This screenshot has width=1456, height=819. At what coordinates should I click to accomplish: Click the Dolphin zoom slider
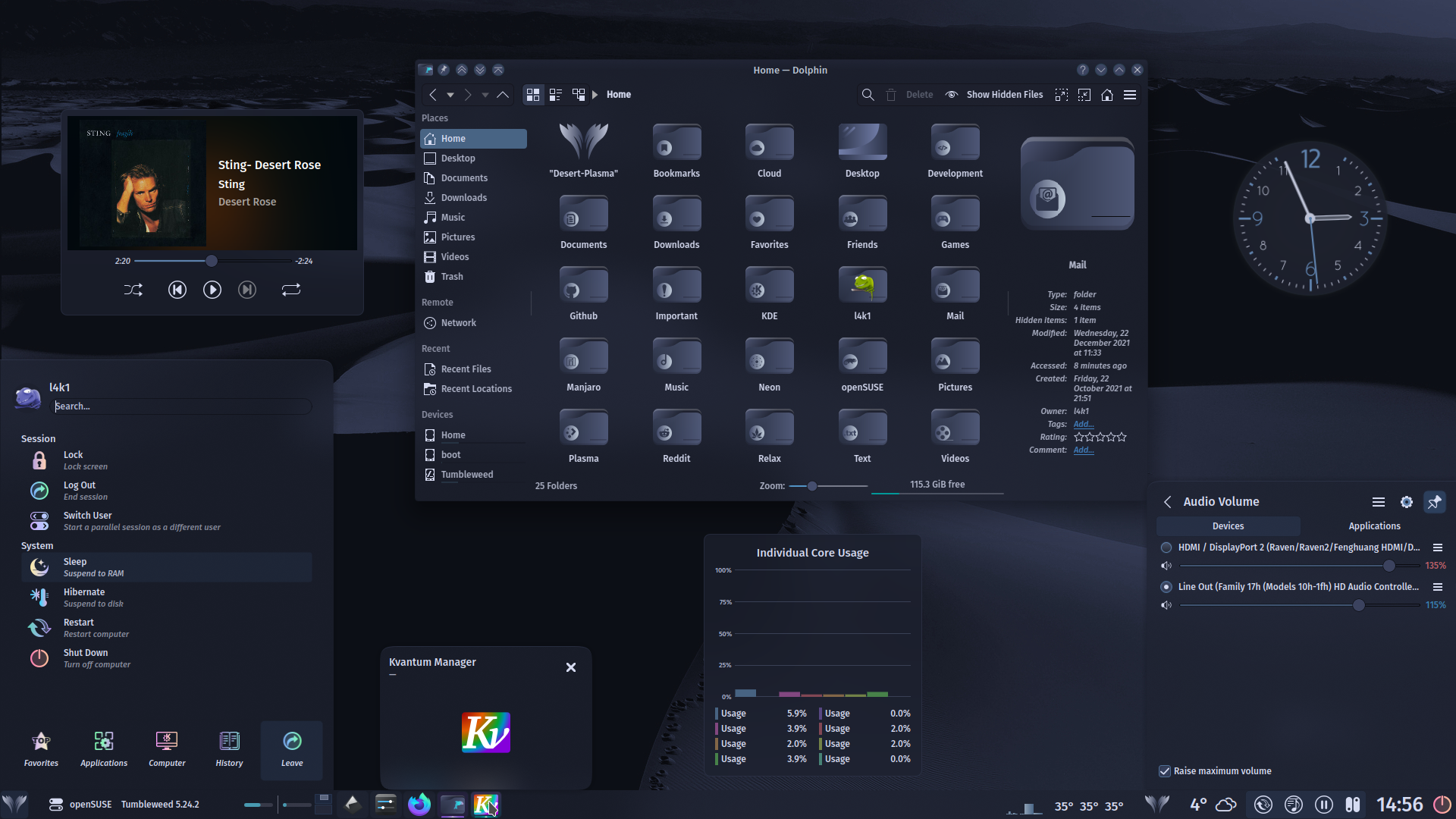click(828, 486)
